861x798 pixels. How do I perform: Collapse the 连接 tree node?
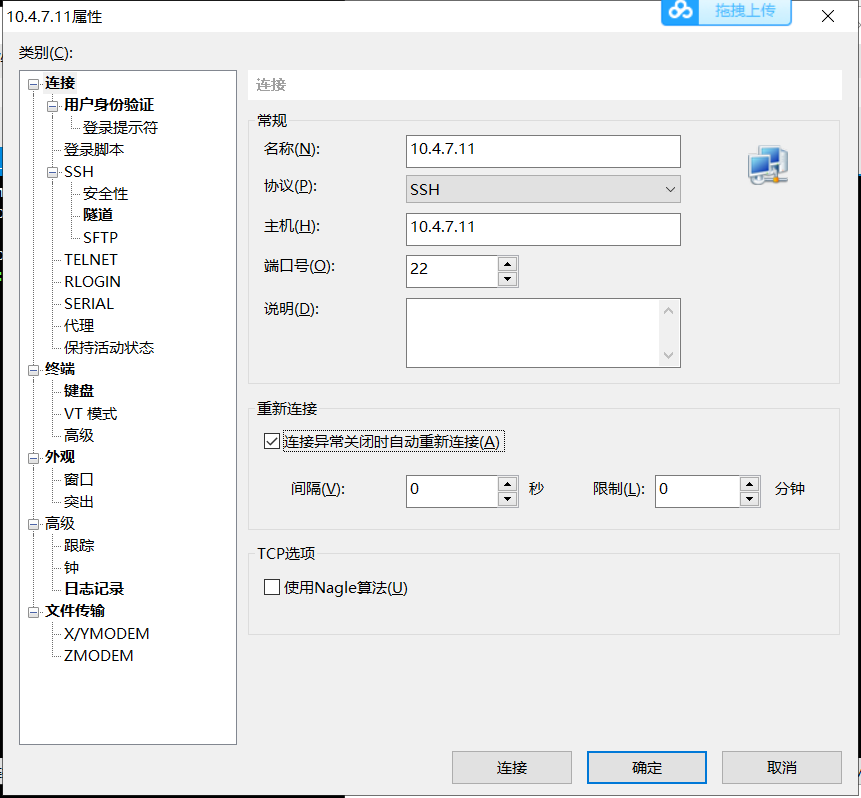33,84
